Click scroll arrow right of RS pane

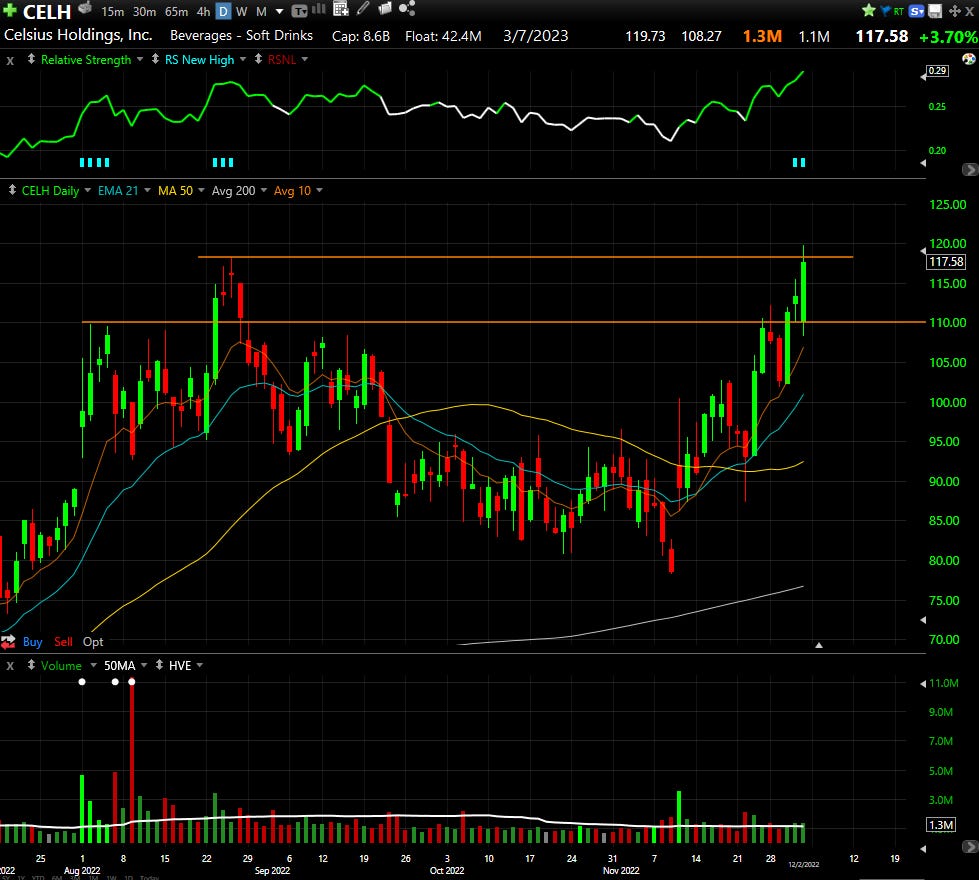tap(970, 169)
